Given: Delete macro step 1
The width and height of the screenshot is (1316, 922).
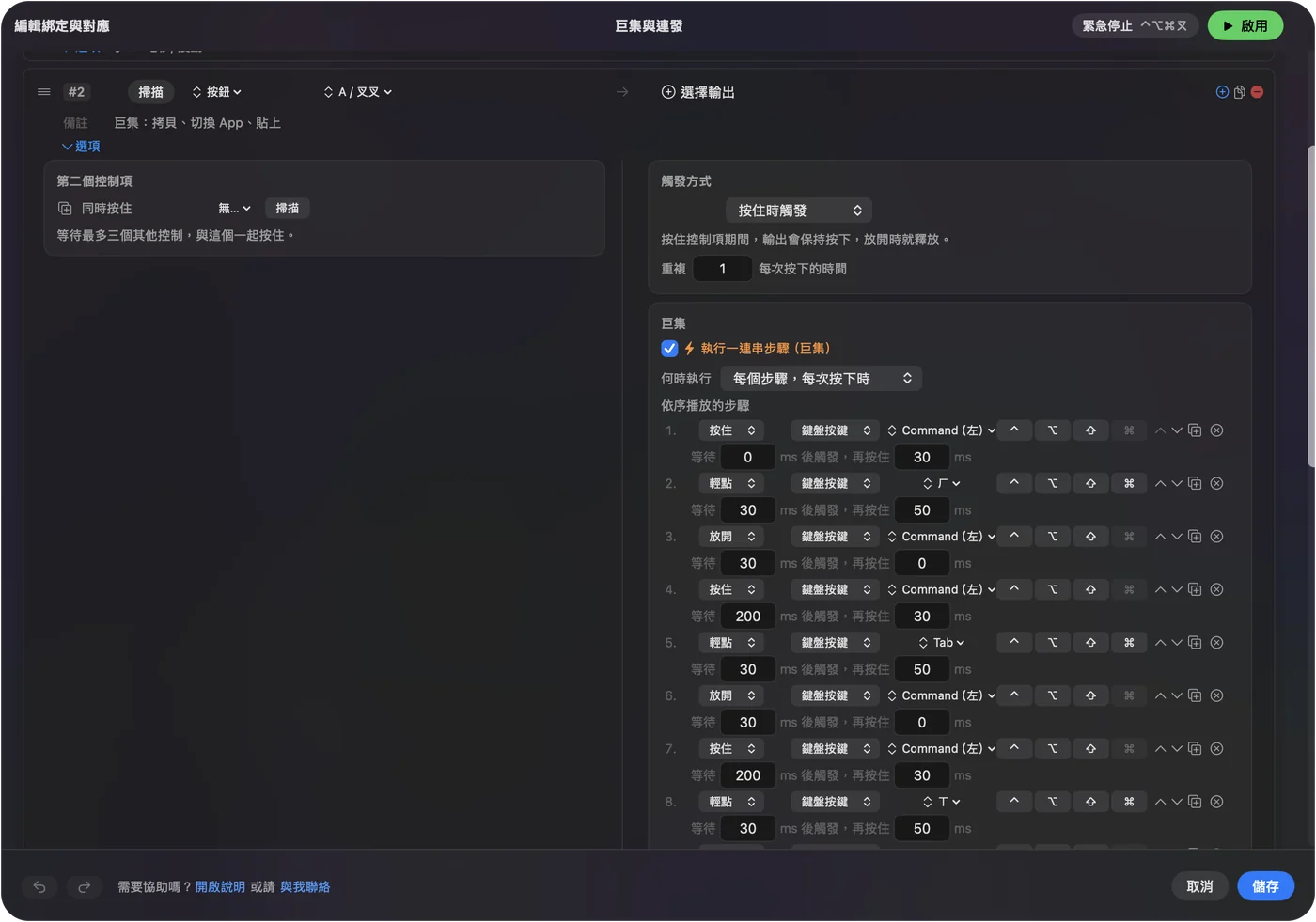Looking at the screenshot, I should pyautogui.click(x=1216, y=430).
